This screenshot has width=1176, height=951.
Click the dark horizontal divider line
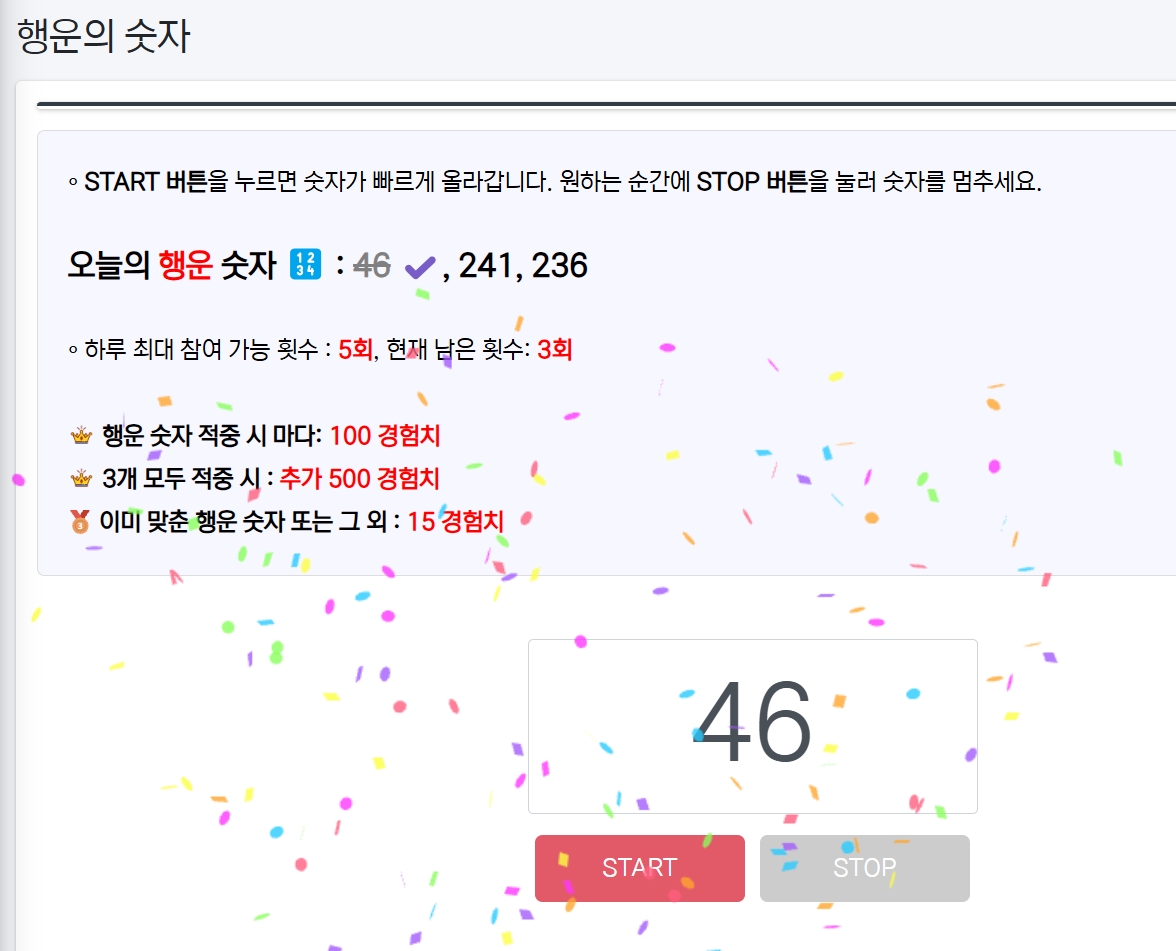click(606, 104)
